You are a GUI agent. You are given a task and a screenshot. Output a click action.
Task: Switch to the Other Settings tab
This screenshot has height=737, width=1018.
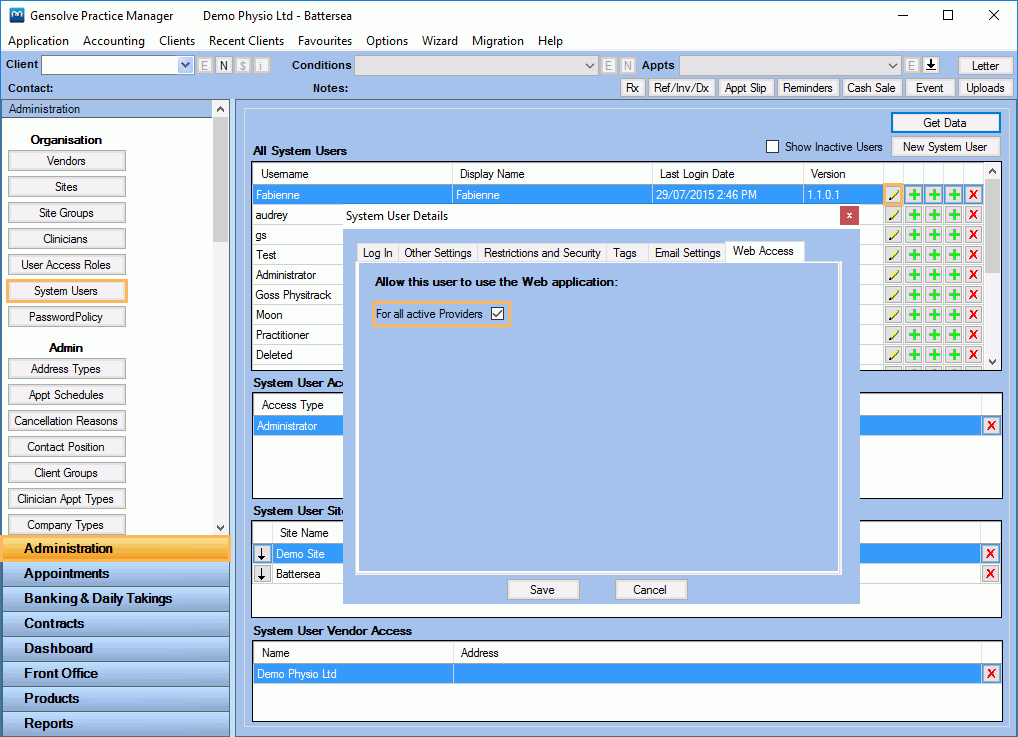coord(438,253)
